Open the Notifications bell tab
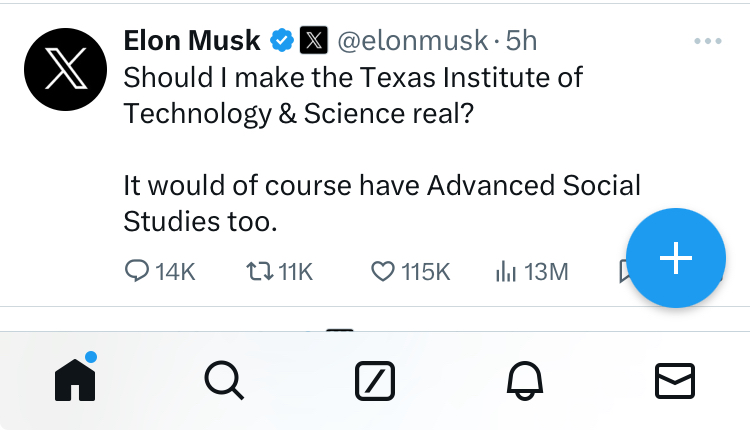This screenshot has width=750, height=430. click(525, 380)
